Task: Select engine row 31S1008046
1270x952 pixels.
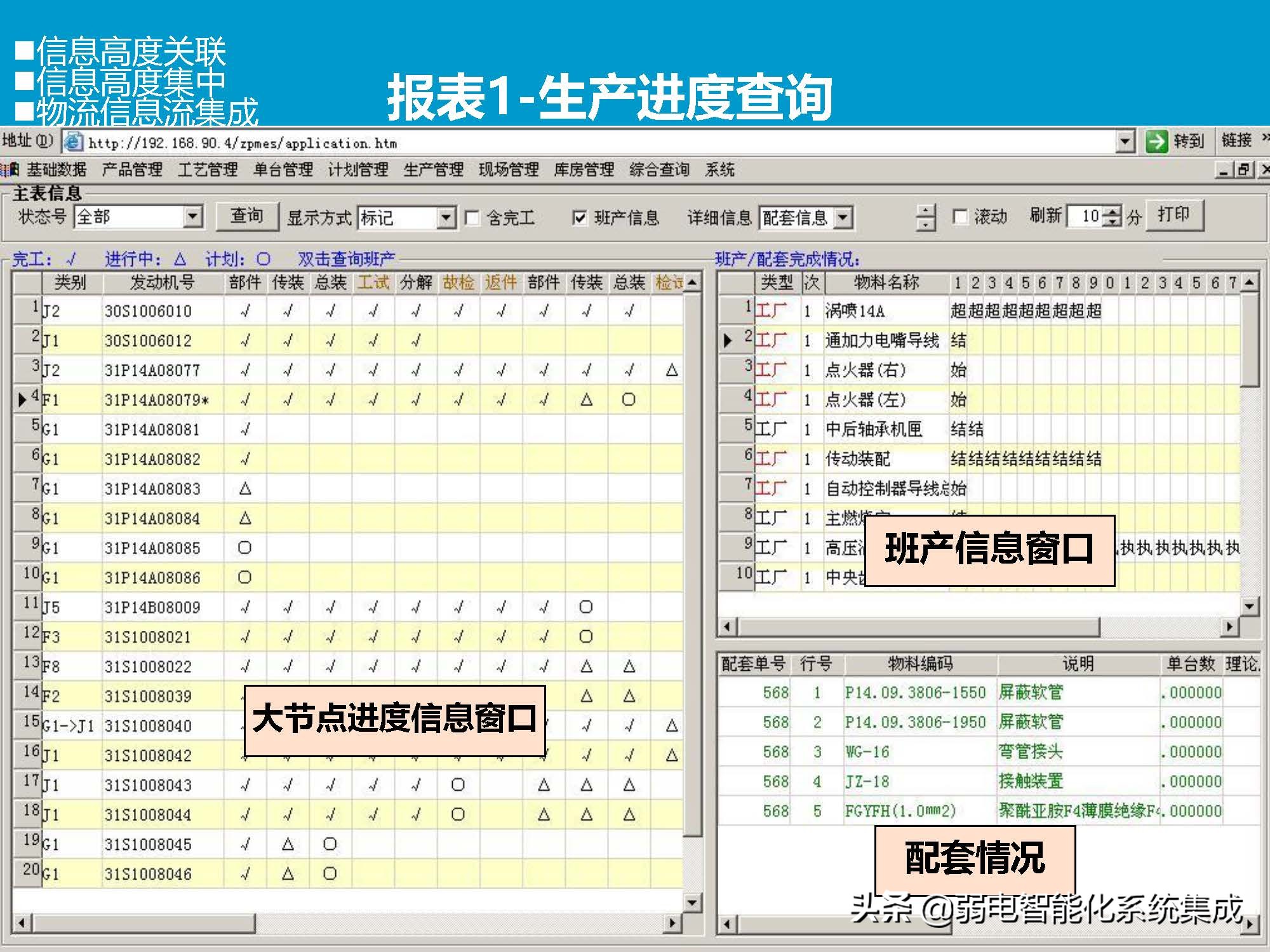Action: 348,874
